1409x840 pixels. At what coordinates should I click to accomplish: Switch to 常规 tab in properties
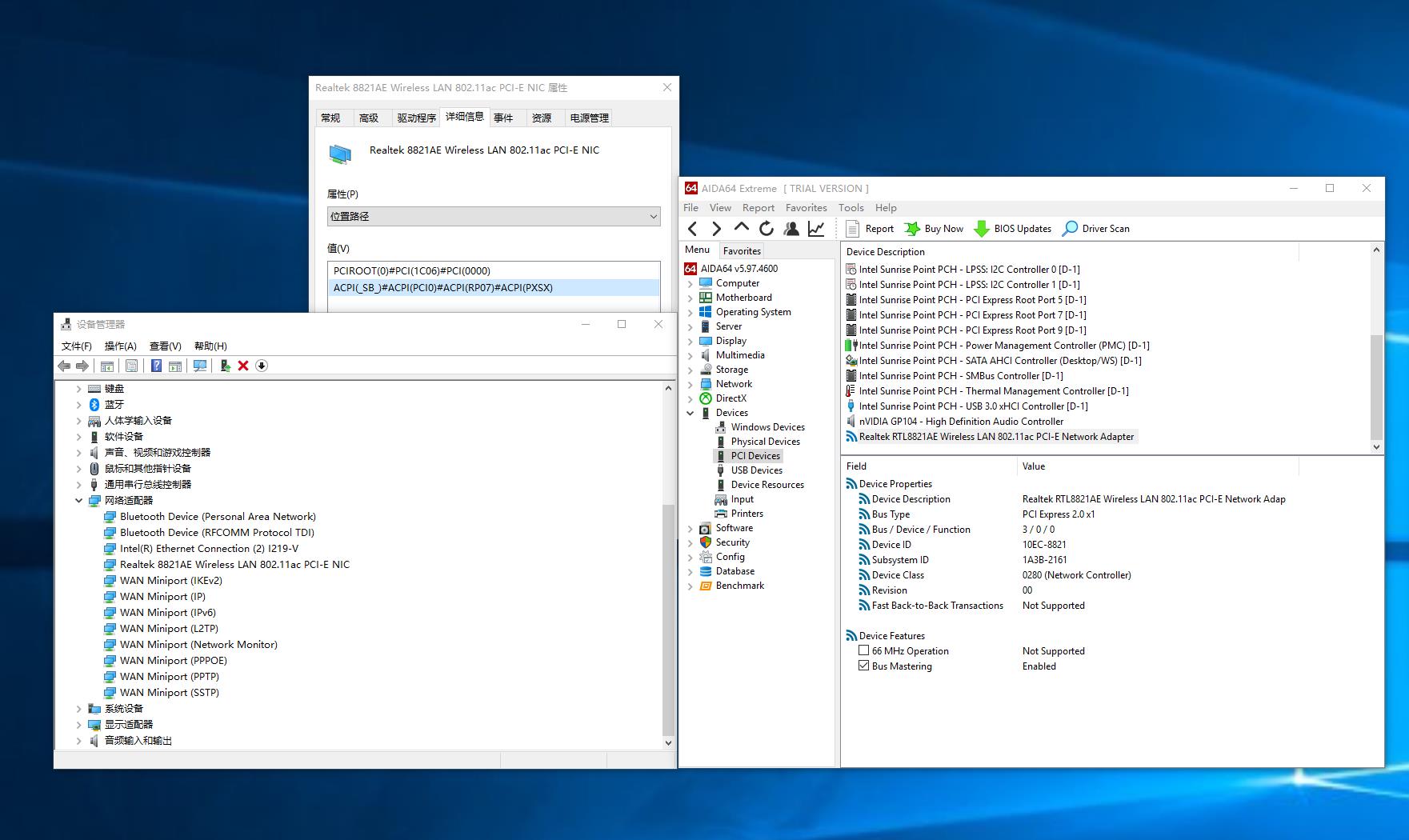tap(330, 118)
